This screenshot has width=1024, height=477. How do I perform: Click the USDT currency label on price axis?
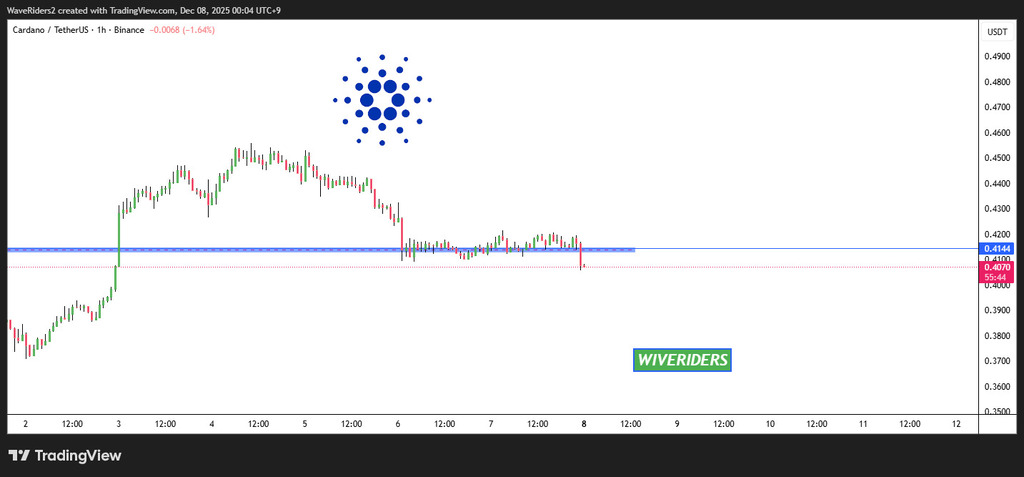pos(996,32)
